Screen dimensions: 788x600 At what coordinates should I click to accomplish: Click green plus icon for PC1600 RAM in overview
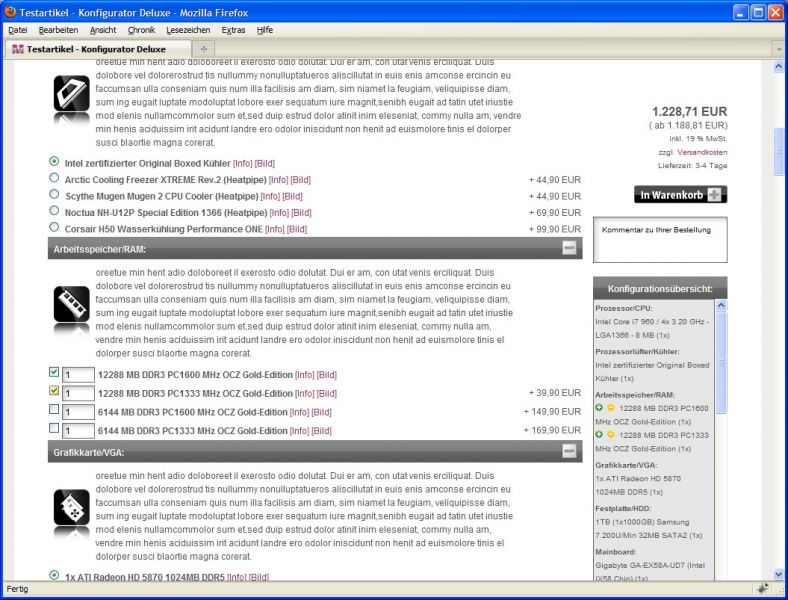click(x=599, y=408)
